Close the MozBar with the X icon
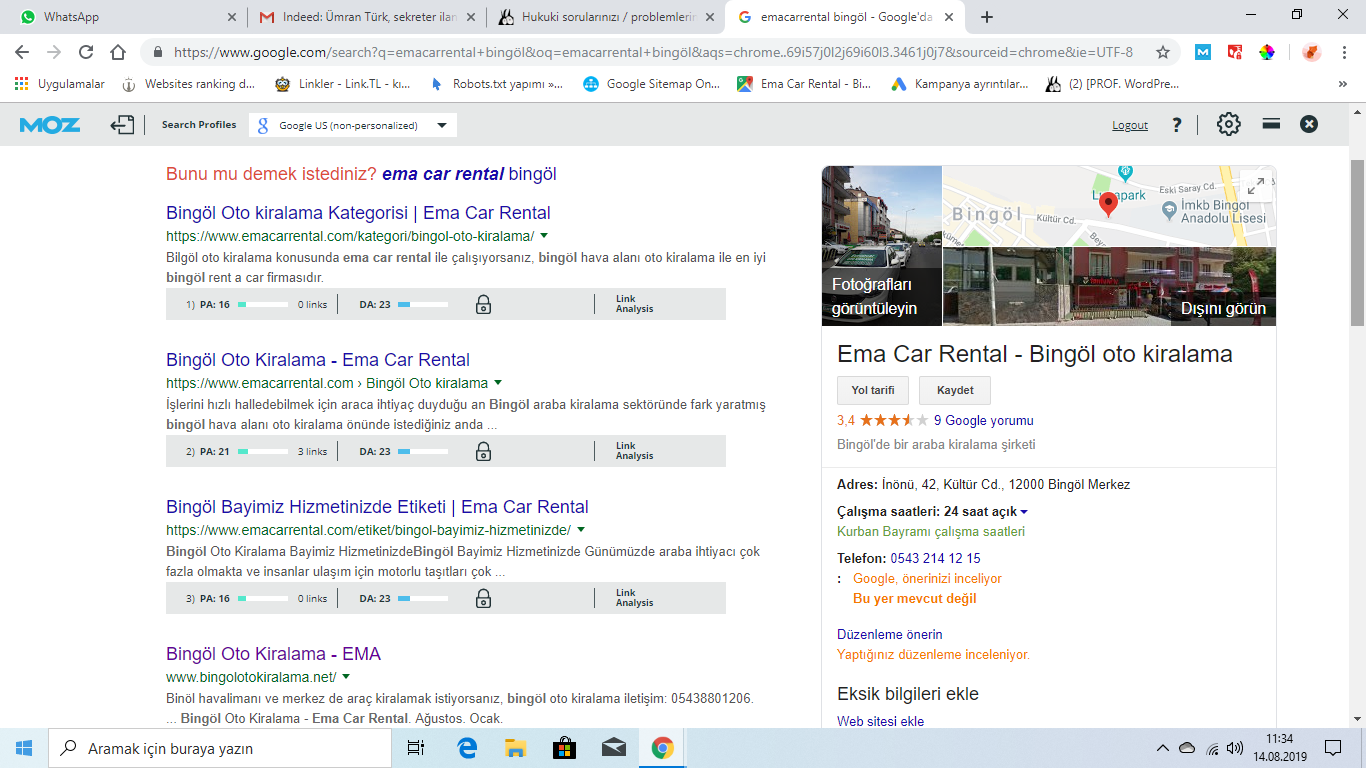 [1309, 124]
